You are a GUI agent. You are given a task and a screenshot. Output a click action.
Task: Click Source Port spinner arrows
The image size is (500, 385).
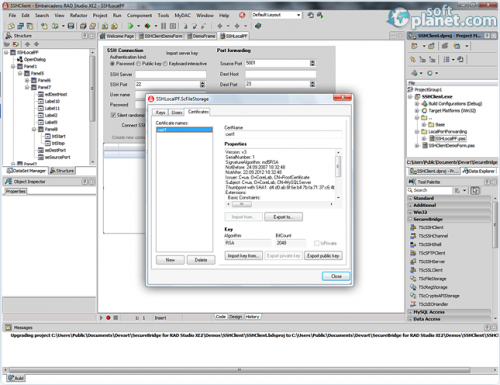tap(312, 63)
